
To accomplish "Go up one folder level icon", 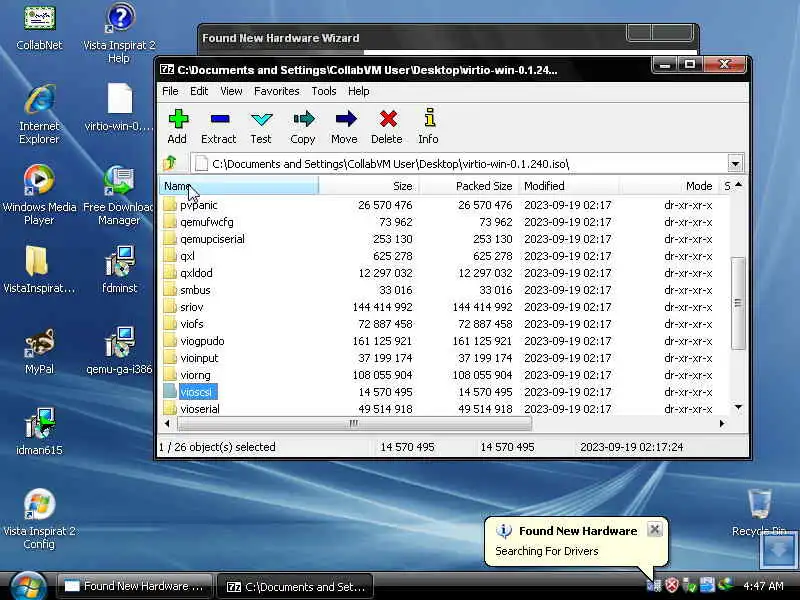I will click(x=170, y=163).
